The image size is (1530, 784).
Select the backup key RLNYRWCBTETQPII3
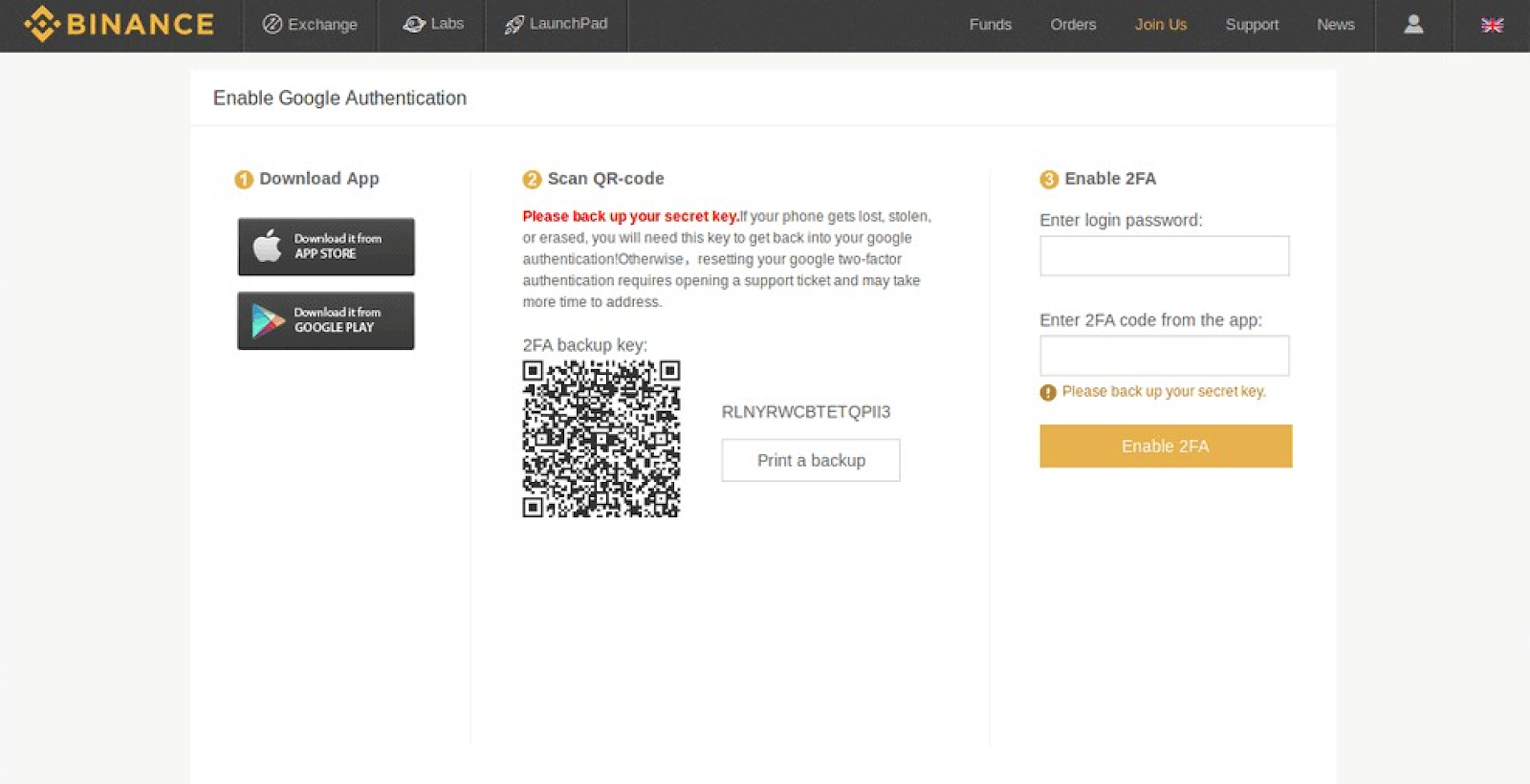[x=806, y=412]
